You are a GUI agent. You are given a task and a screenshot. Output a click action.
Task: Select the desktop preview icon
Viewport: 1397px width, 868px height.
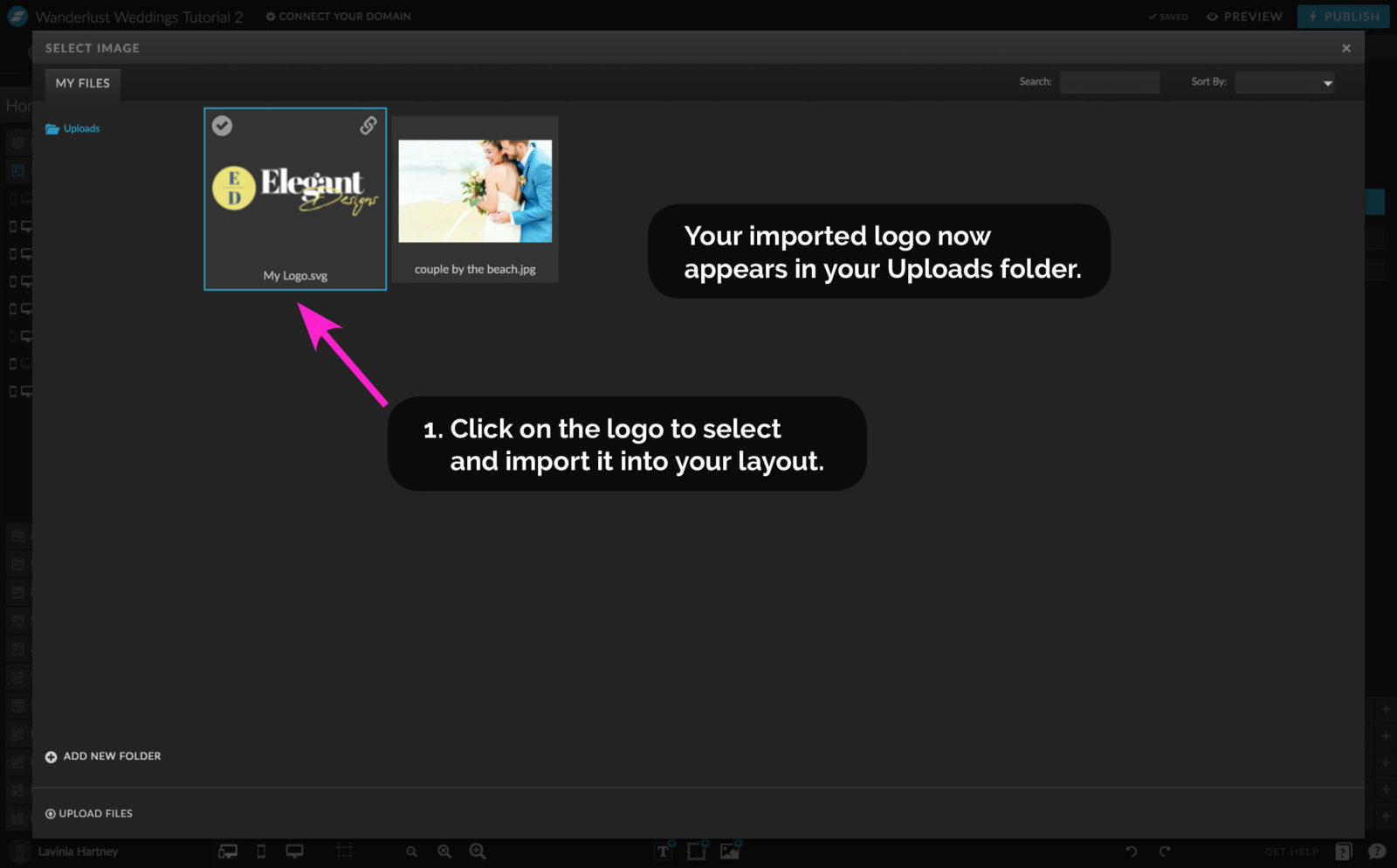295,851
